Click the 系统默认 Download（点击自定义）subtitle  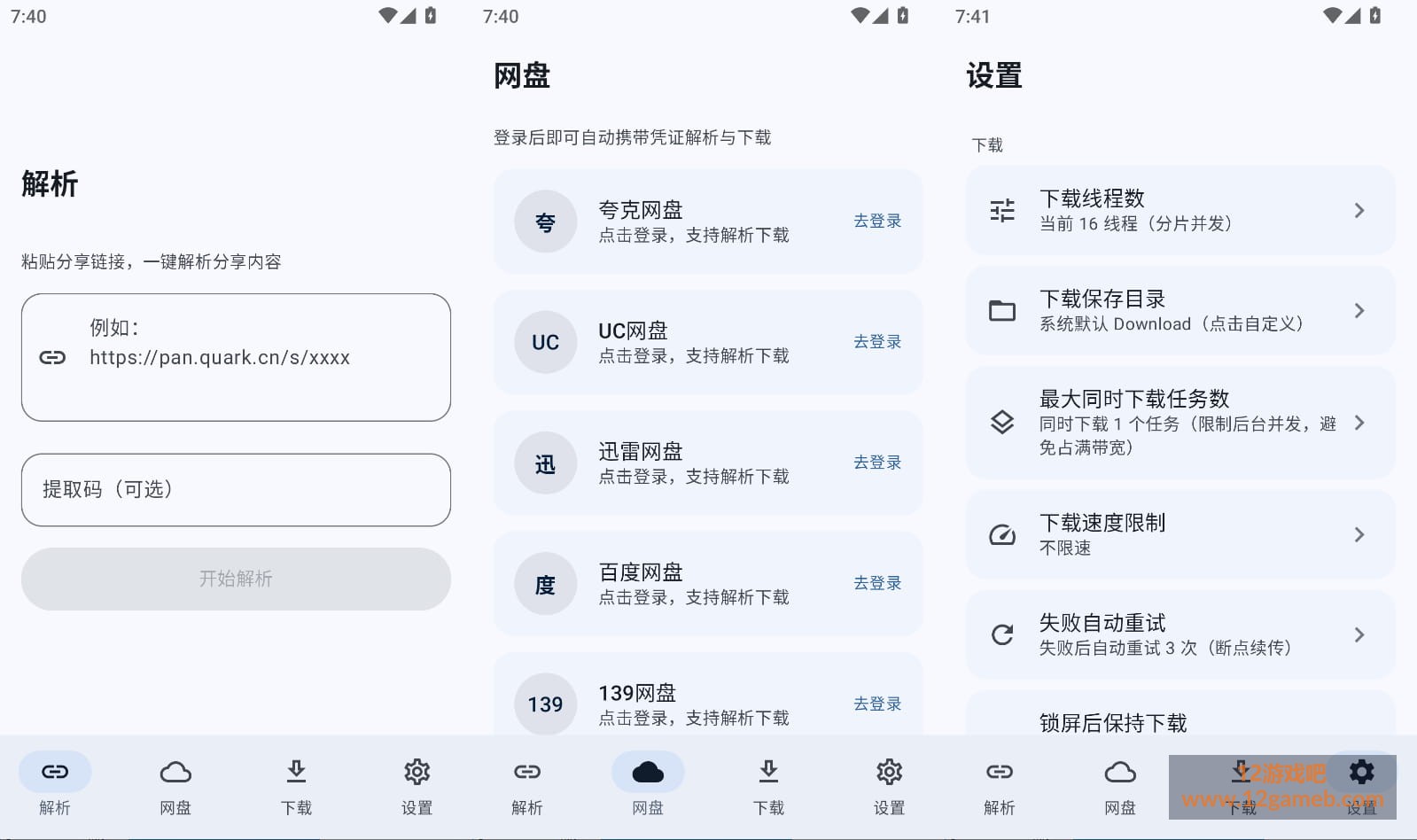(1172, 323)
